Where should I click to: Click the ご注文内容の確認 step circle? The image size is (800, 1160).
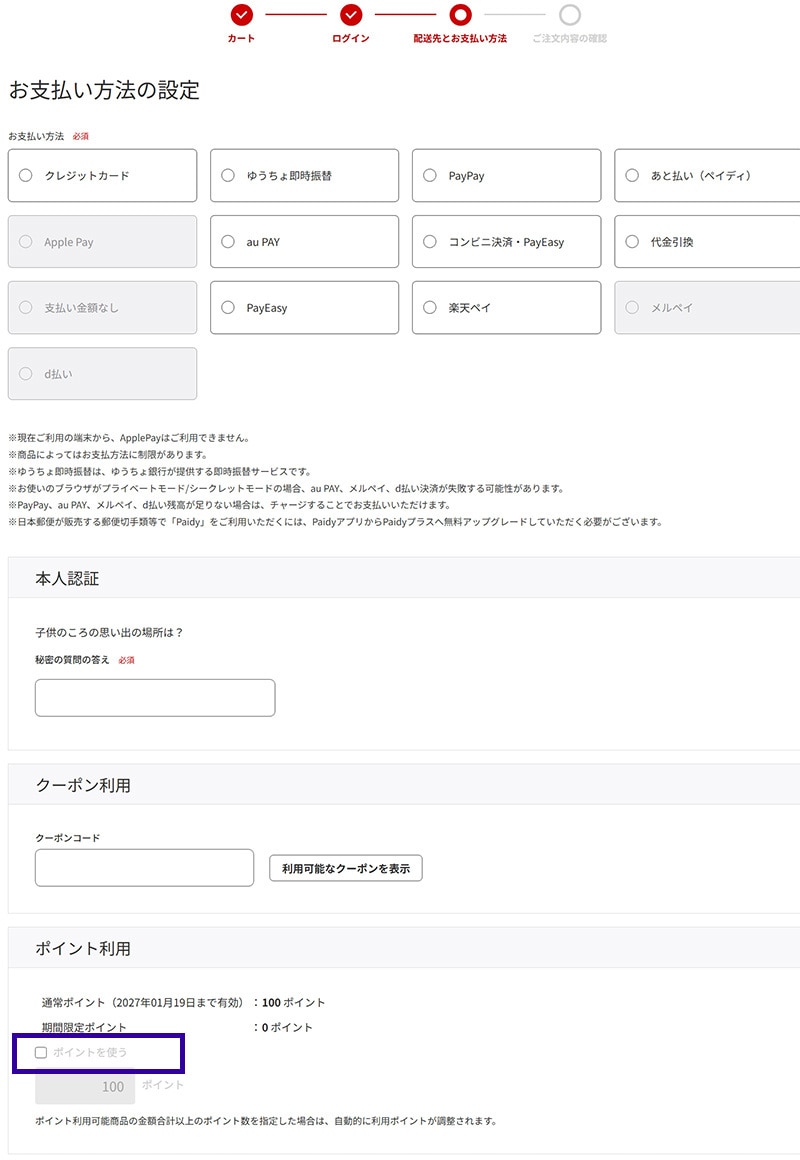(570, 14)
